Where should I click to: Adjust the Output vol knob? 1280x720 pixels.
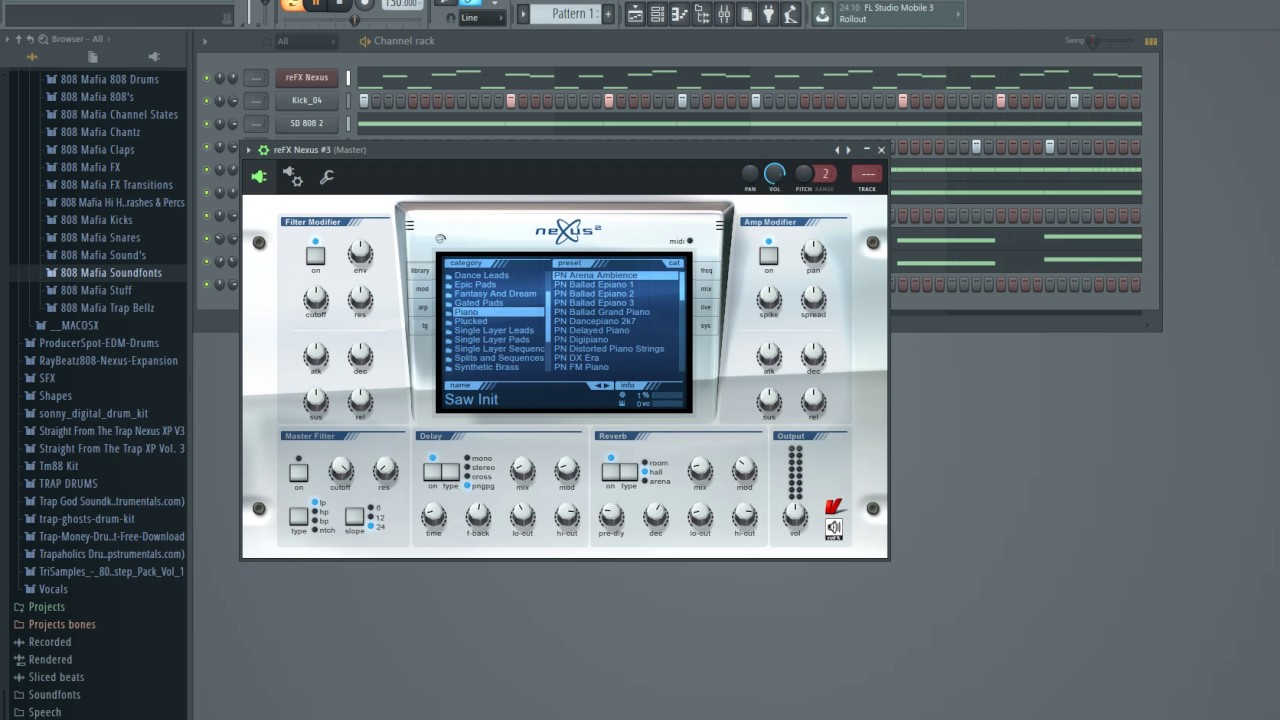coord(795,515)
